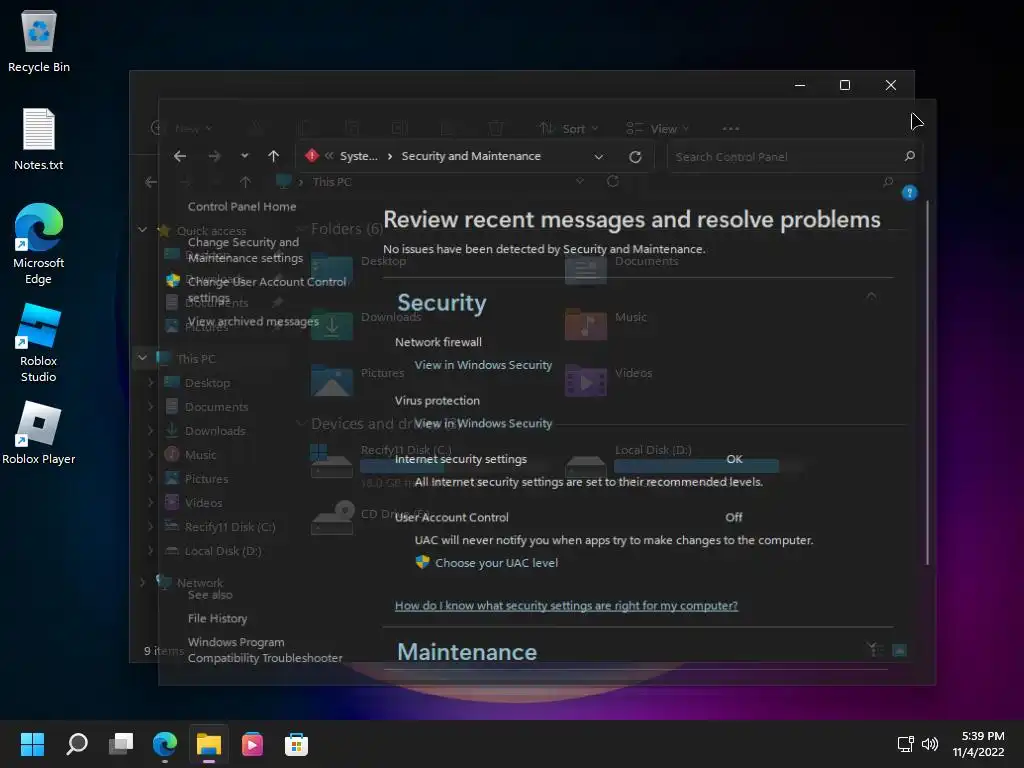Image resolution: width=1024 pixels, height=768 pixels.
Task: Collapse the Security section chevron
Action: [x=871, y=296]
